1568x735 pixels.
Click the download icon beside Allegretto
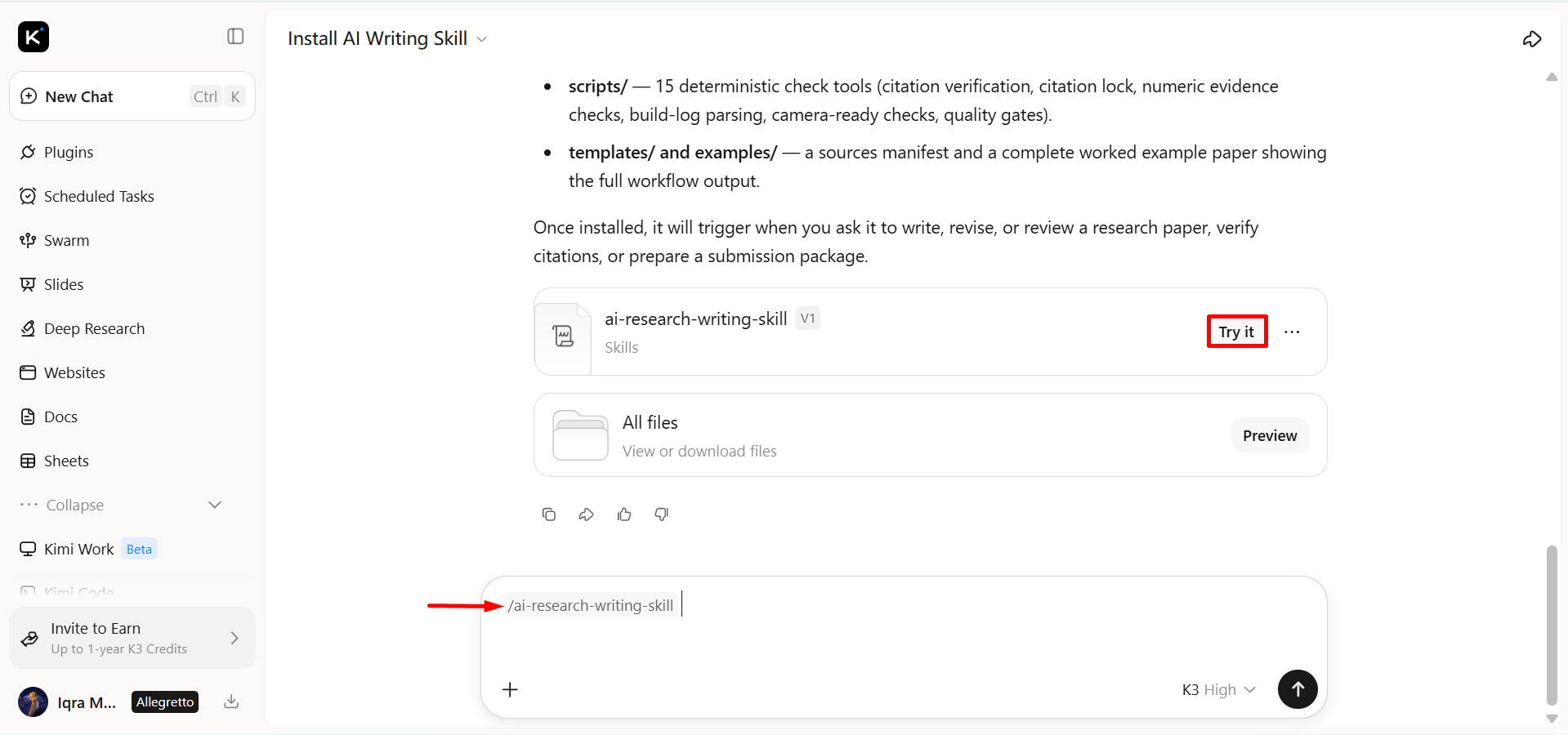[231, 702]
